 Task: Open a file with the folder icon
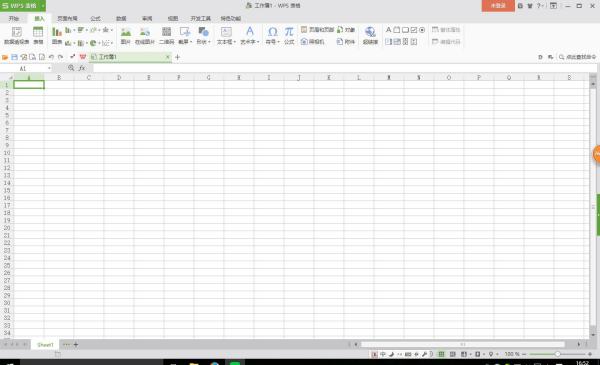(5, 57)
